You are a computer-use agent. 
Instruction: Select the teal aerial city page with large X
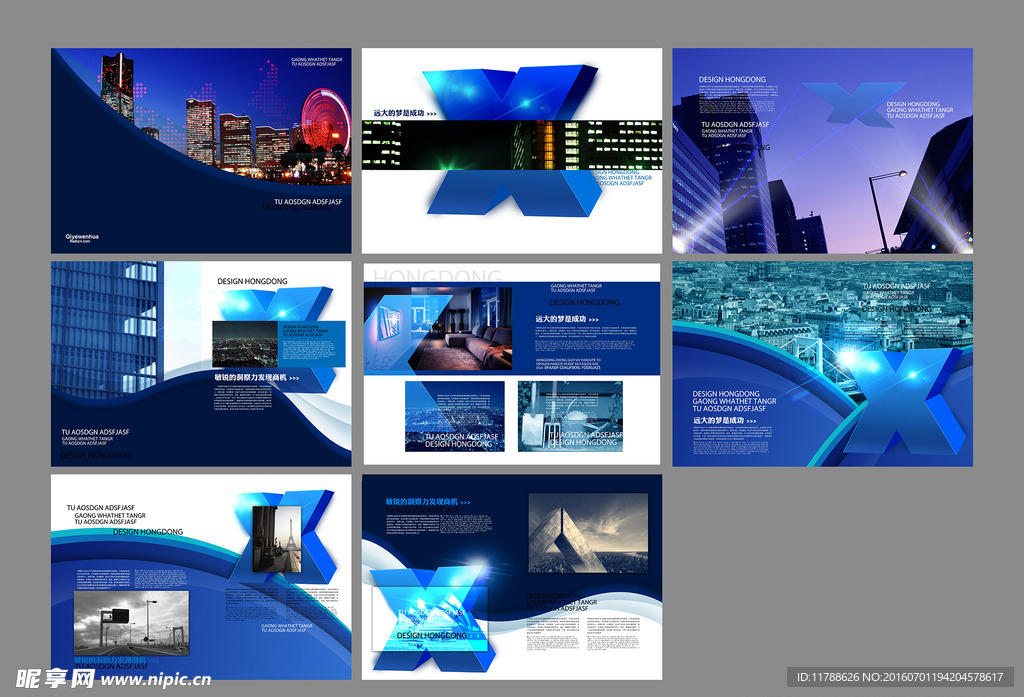[x=823, y=364]
